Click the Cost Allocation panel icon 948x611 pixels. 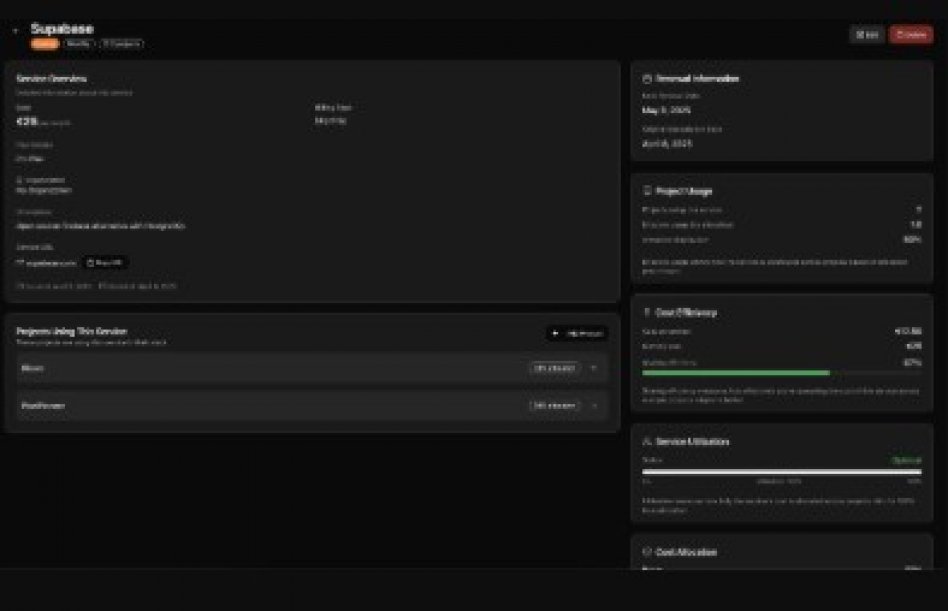tap(647, 552)
